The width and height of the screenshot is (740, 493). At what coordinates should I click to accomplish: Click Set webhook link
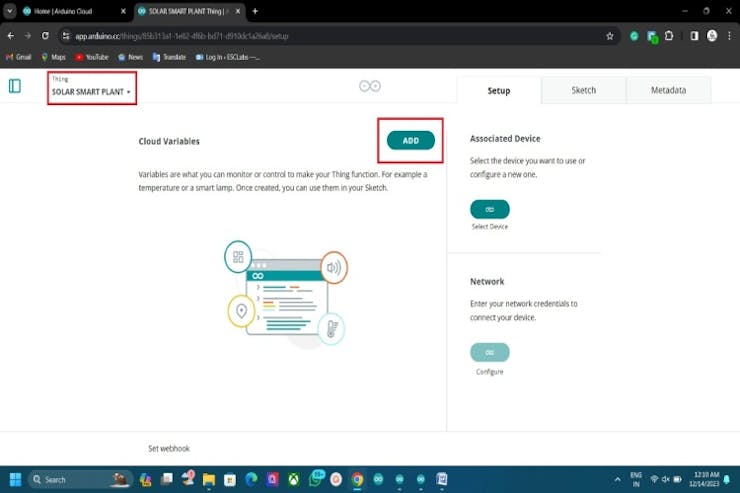click(169, 448)
